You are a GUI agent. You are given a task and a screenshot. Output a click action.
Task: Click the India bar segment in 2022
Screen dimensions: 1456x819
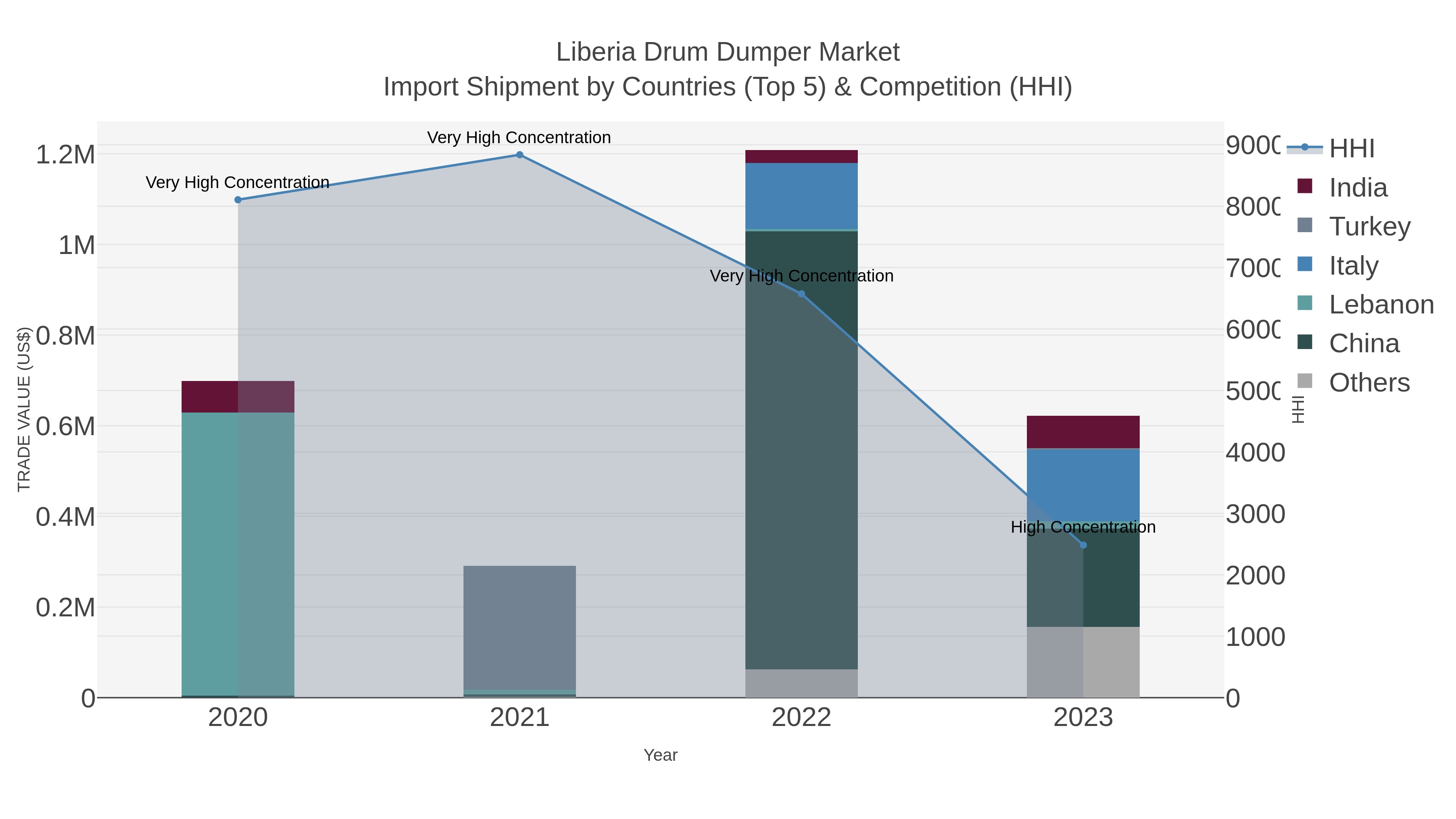click(x=802, y=157)
